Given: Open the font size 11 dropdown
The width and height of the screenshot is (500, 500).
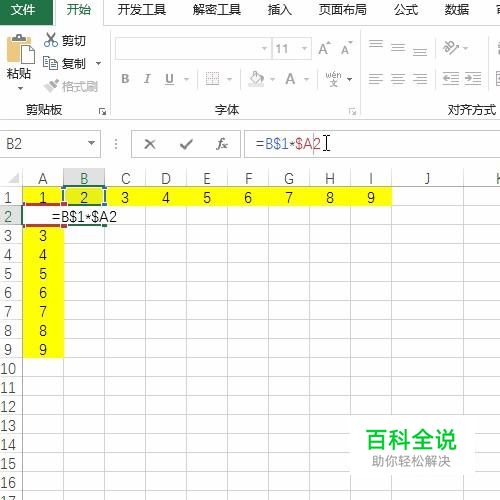Looking at the screenshot, I should click(x=304, y=49).
